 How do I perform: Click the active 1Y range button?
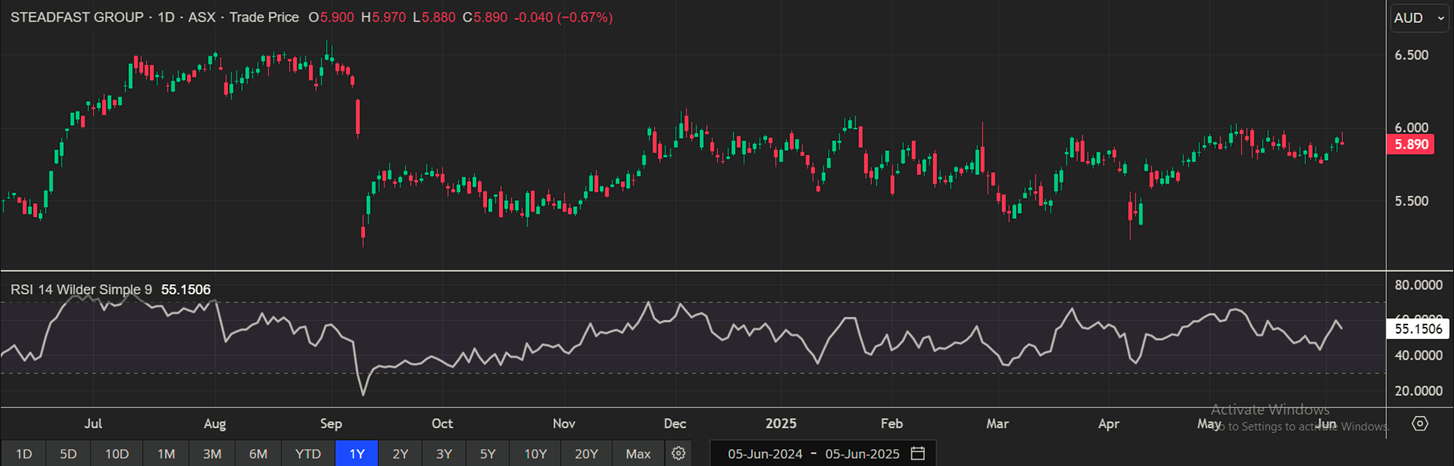coord(357,454)
